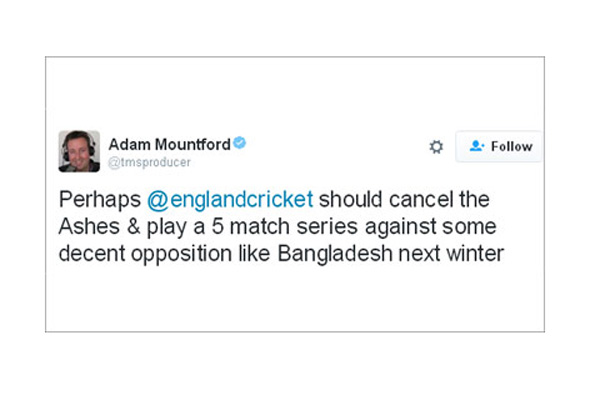Image resolution: width=600 pixels, height=400 pixels.
Task: Open Adam Mountford's profile photo
Action: [x=79, y=151]
